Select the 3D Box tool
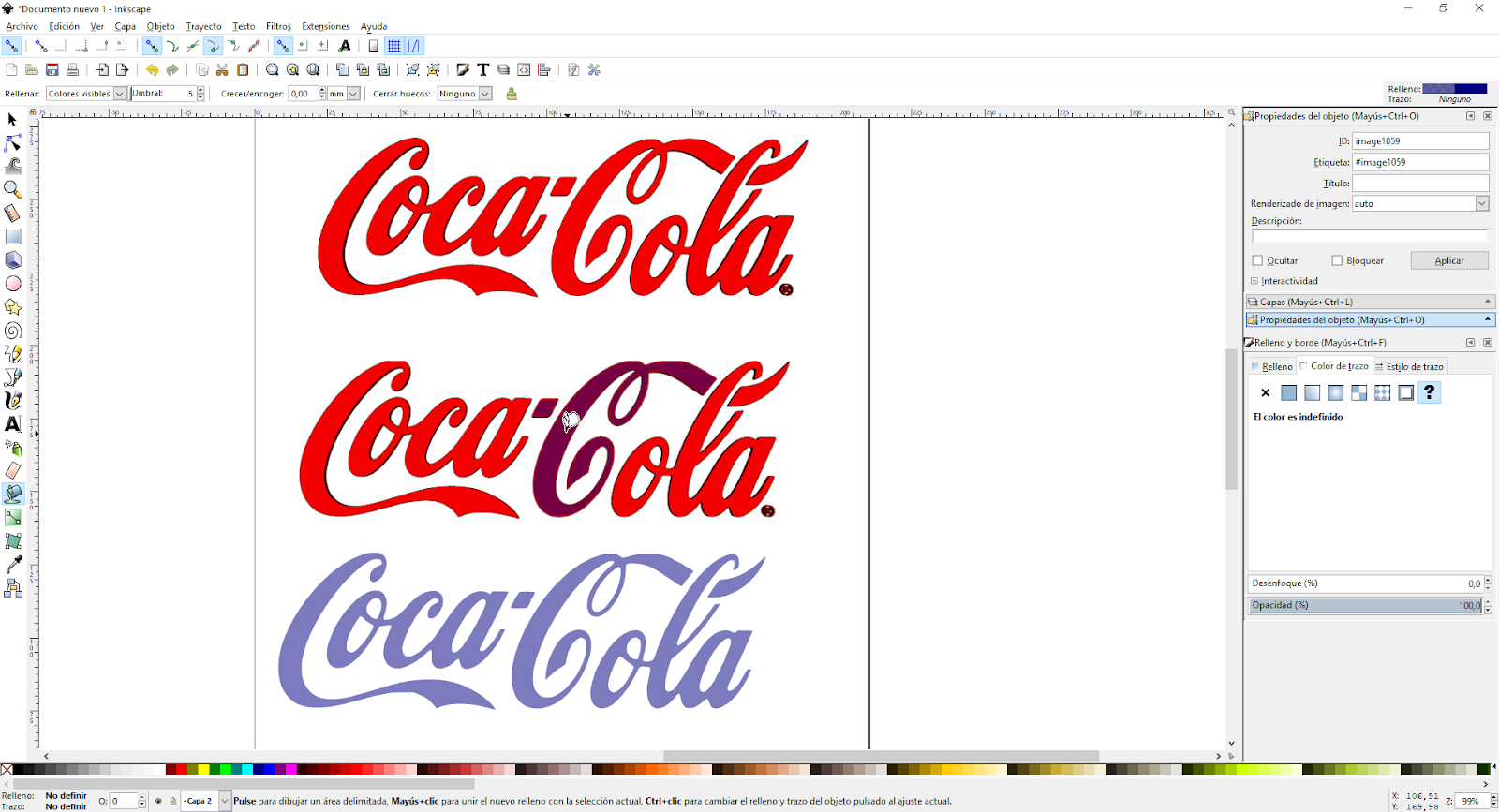Screen dimensions: 1499x812 [13, 260]
